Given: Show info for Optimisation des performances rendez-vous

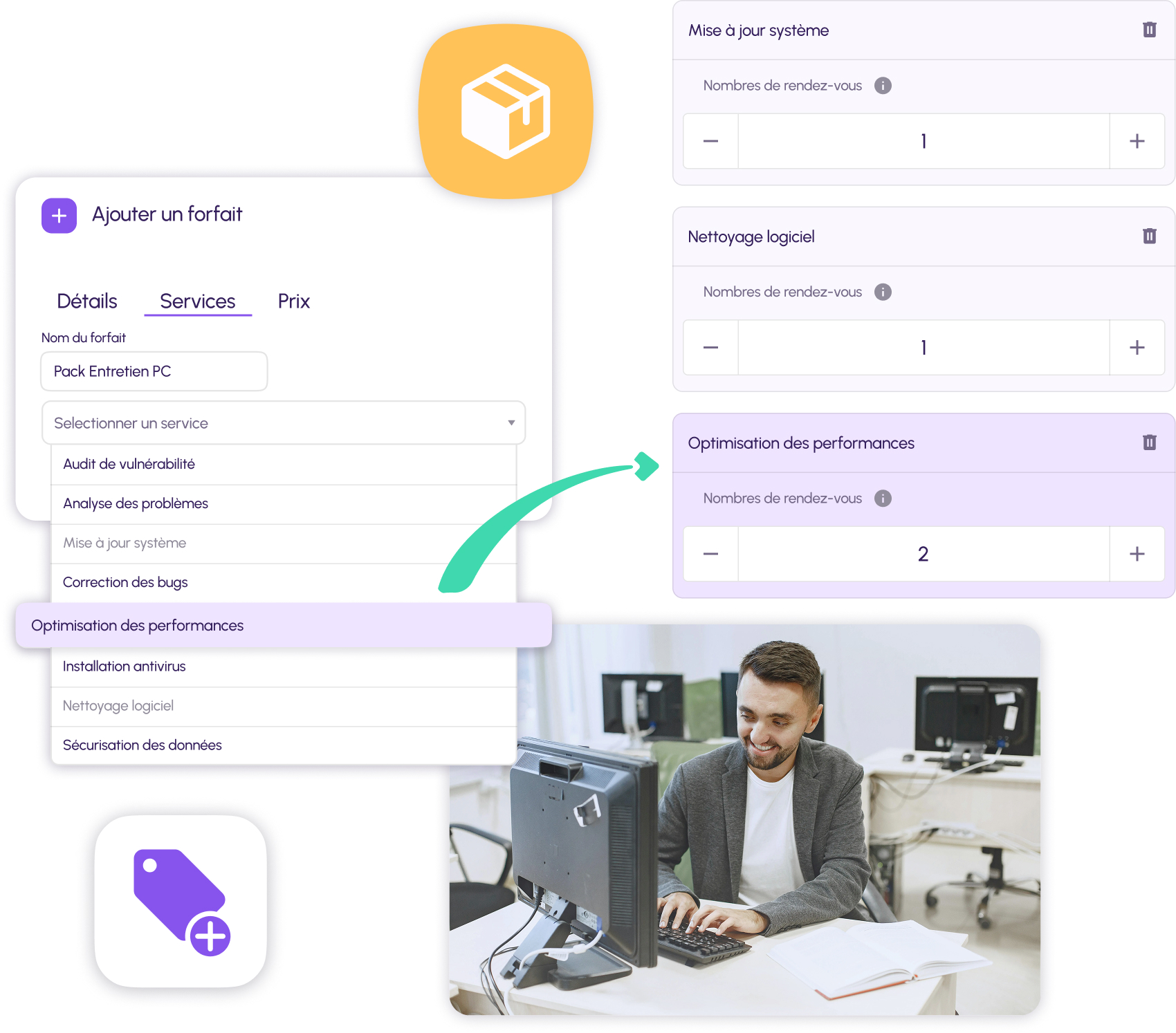Looking at the screenshot, I should (x=883, y=499).
